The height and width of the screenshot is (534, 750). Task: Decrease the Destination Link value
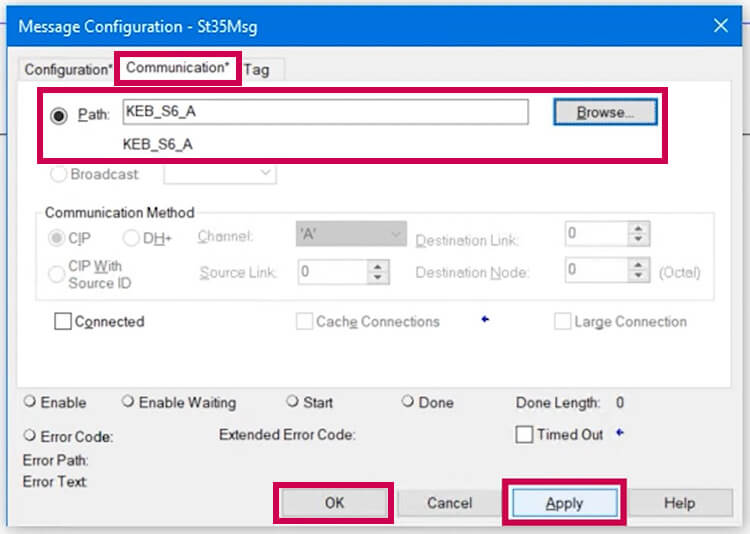click(x=638, y=239)
